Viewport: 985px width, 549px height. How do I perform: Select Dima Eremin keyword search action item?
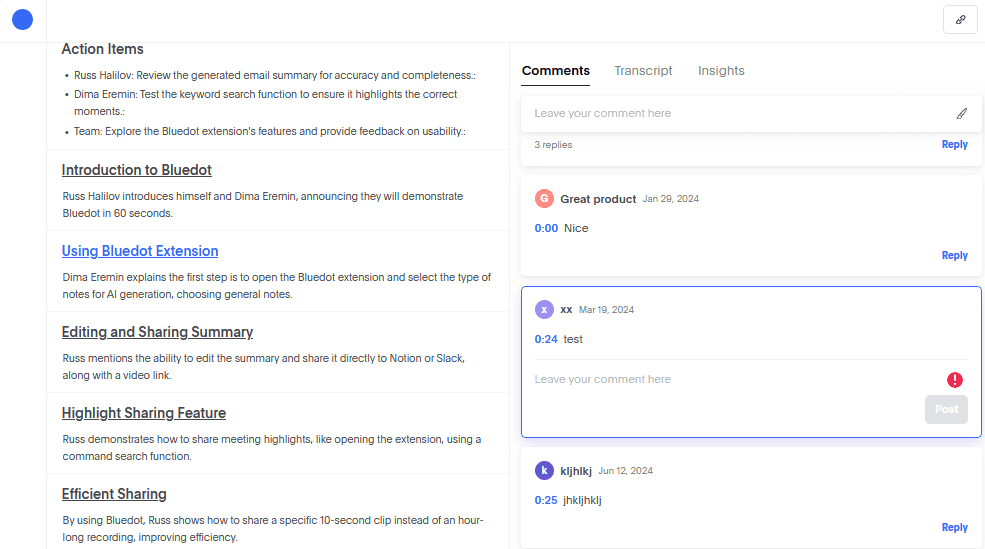point(266,102)
